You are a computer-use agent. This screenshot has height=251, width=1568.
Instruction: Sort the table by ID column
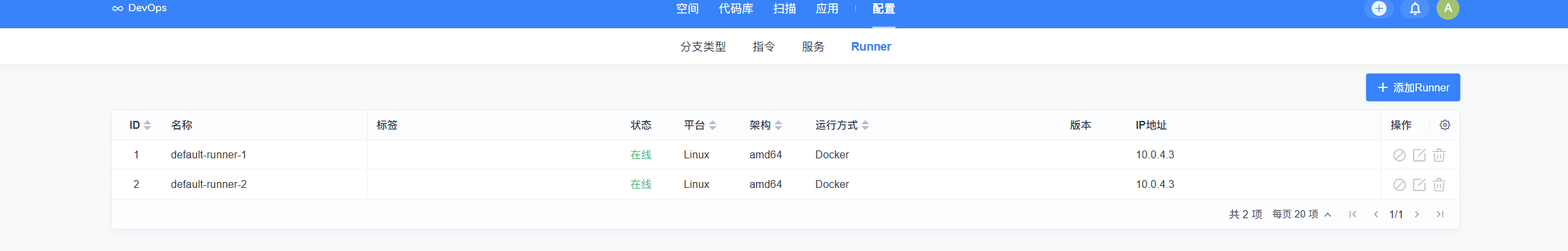140,125
